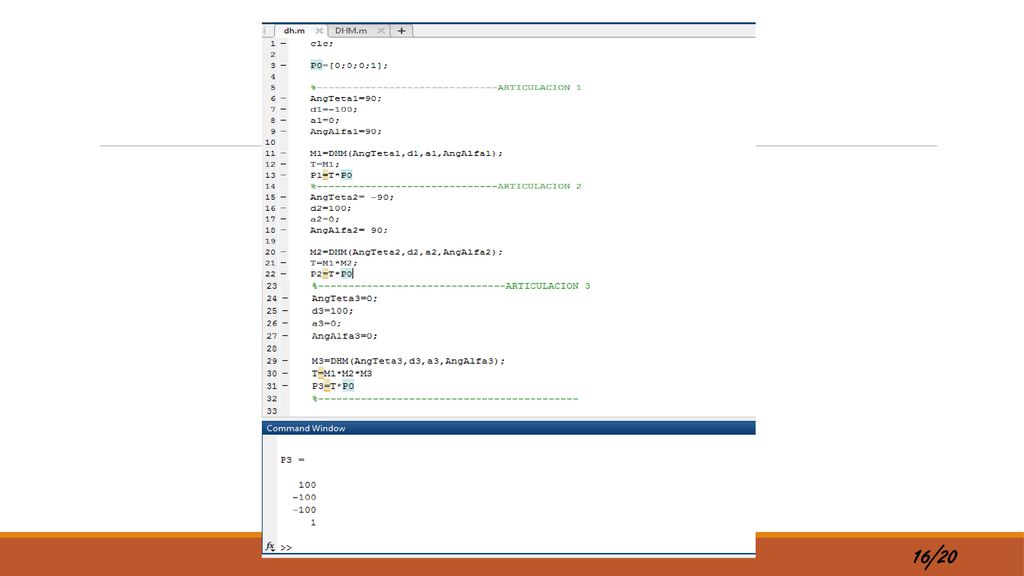The width and height of the screenshot is (1024, 576).
Task: Click the line 'M3=DHM(AngTeta3,d3,a3,AngAlfa3);'
Action: [x=408, y=361]
